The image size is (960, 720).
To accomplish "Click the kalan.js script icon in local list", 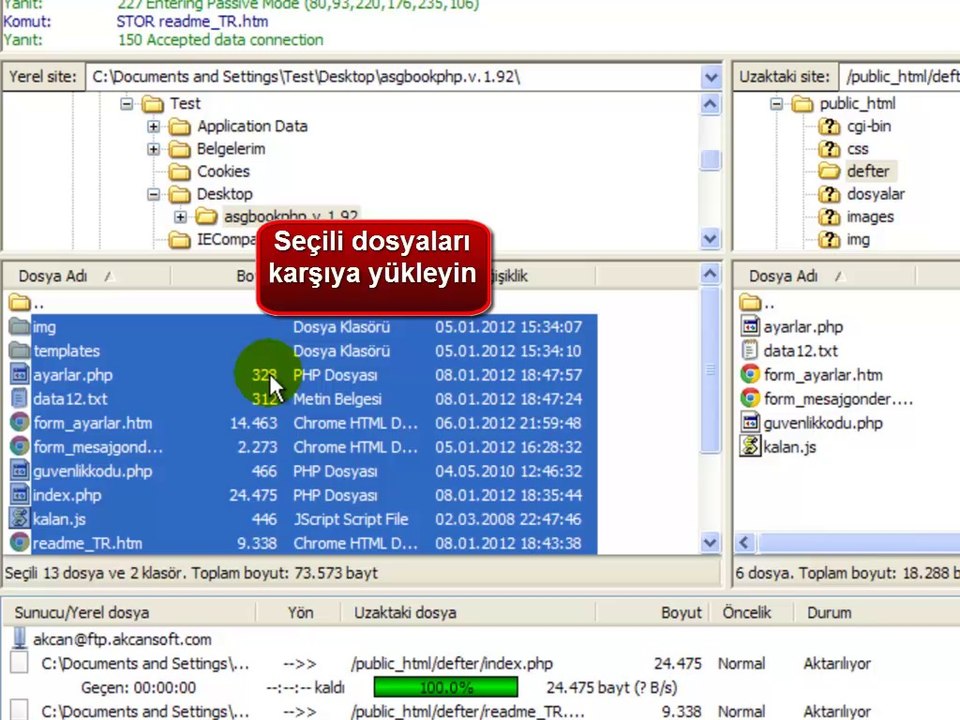I will (x=20, y=519).
